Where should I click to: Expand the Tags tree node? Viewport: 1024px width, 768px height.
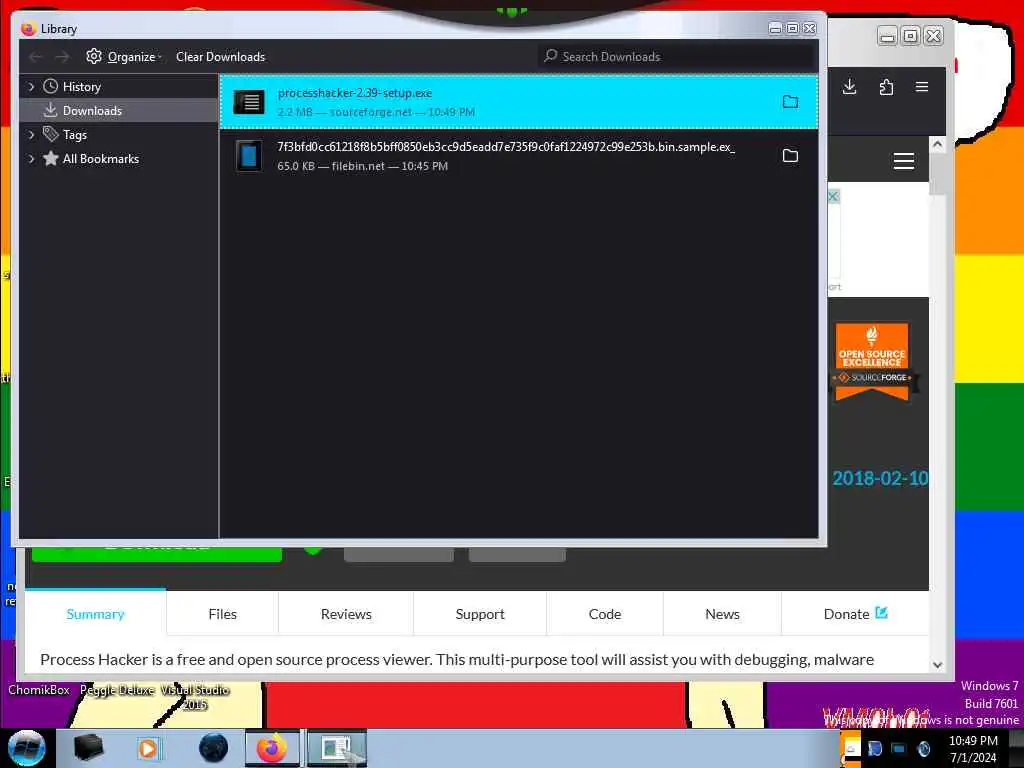[31, 135]
